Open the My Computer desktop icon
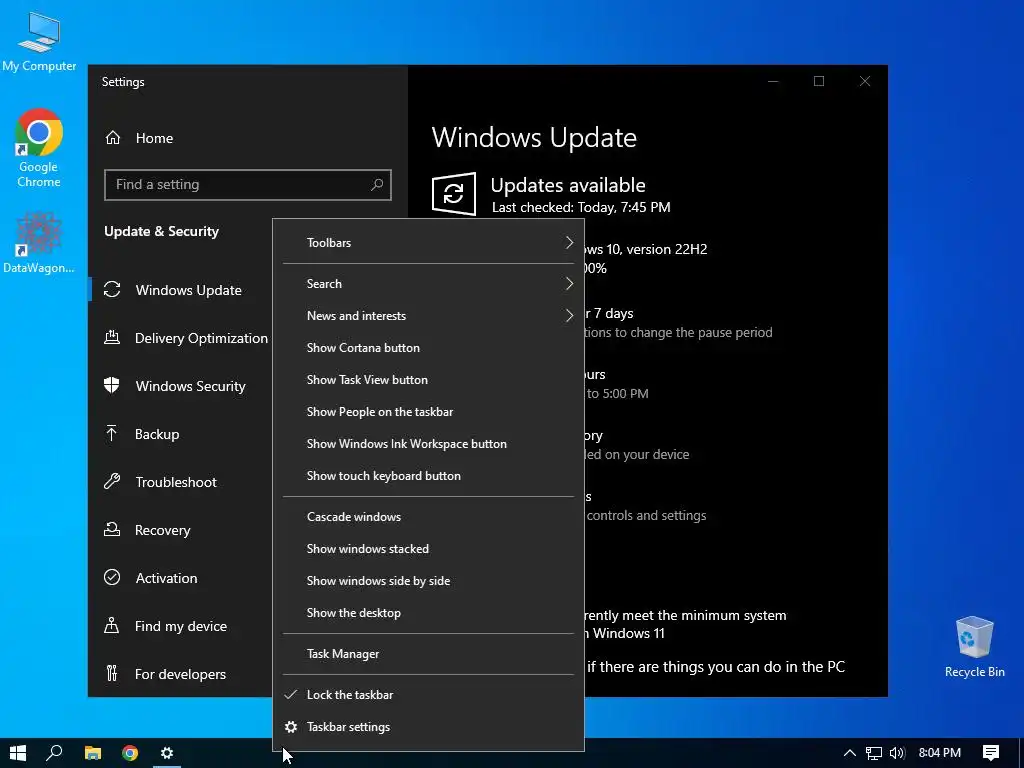Viewport: 1024px width, 768px height. pyautogui.click(x=39, y=42)
